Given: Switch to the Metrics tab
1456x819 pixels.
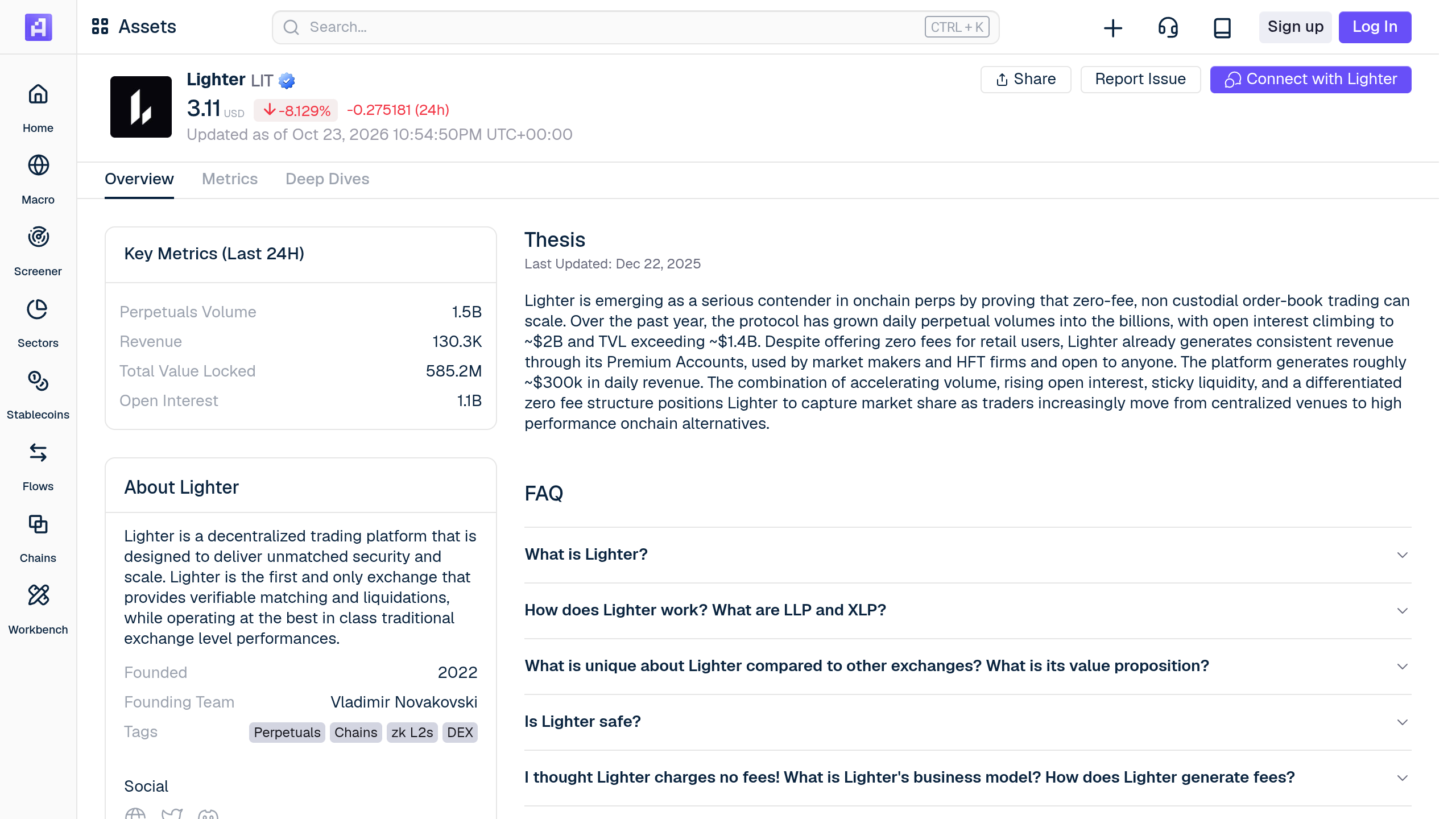Looking at the screenshot, I should (x=230, y=179).
